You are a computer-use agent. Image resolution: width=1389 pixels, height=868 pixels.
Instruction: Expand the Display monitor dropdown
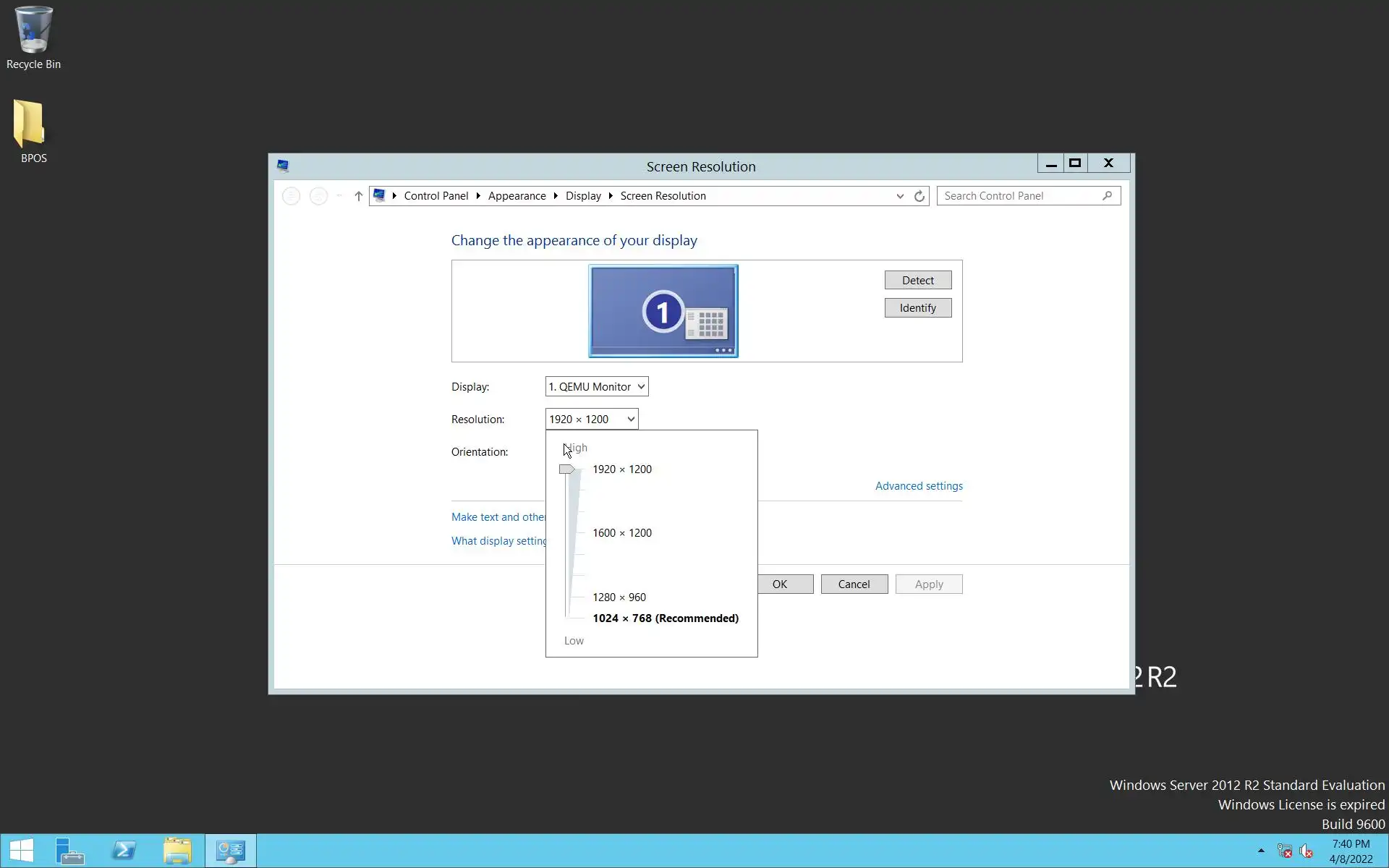coord(597,387)
